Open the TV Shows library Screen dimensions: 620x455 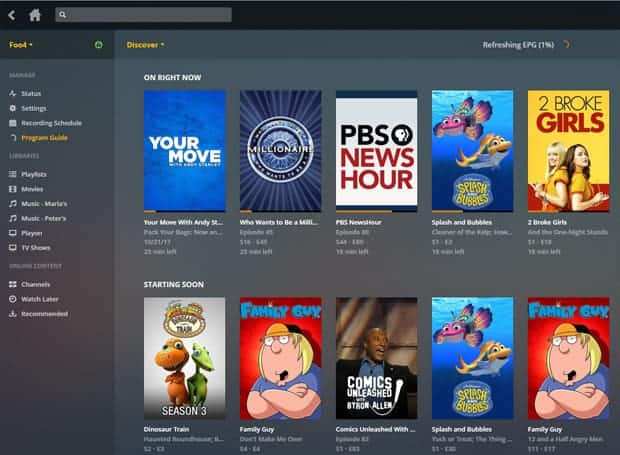(36, 248)
